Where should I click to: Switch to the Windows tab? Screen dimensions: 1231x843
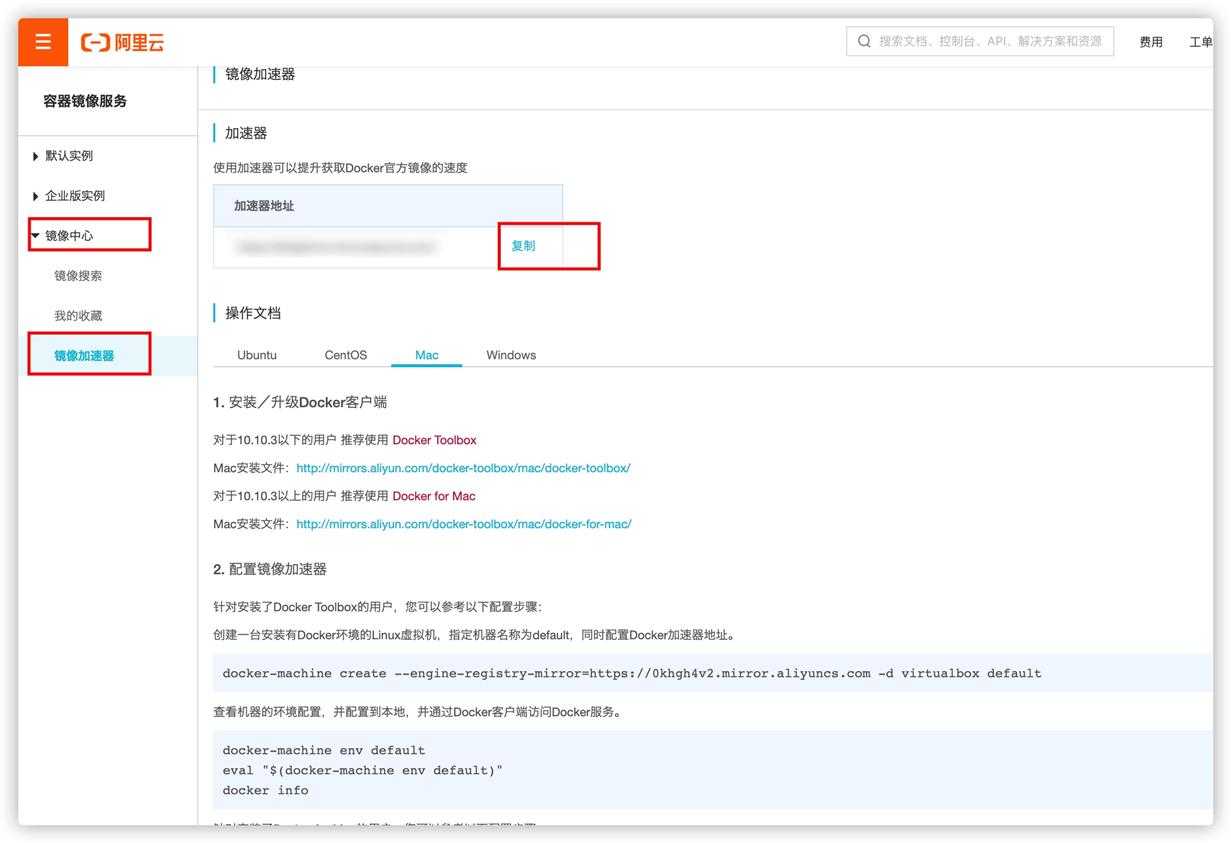coord(511,355)
